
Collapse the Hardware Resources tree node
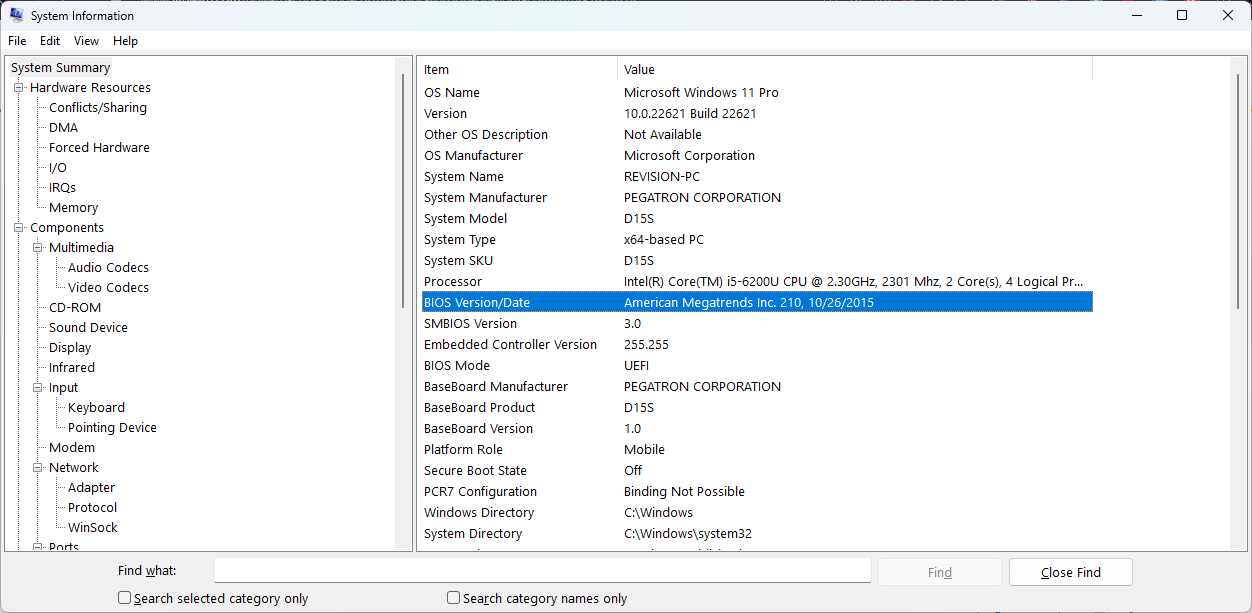[x=19, y=88]
